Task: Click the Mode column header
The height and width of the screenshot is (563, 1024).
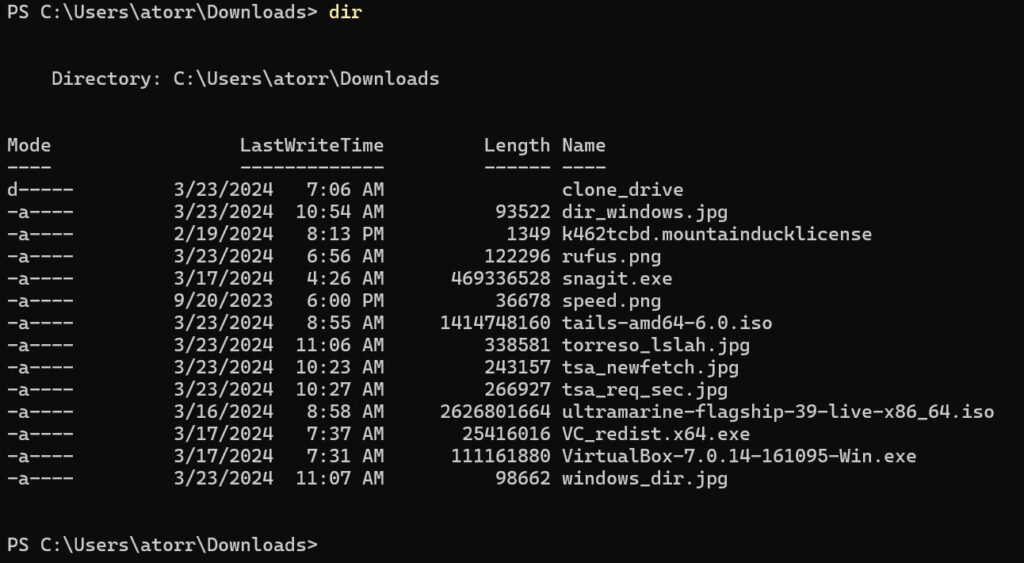Action: (29, 145)
